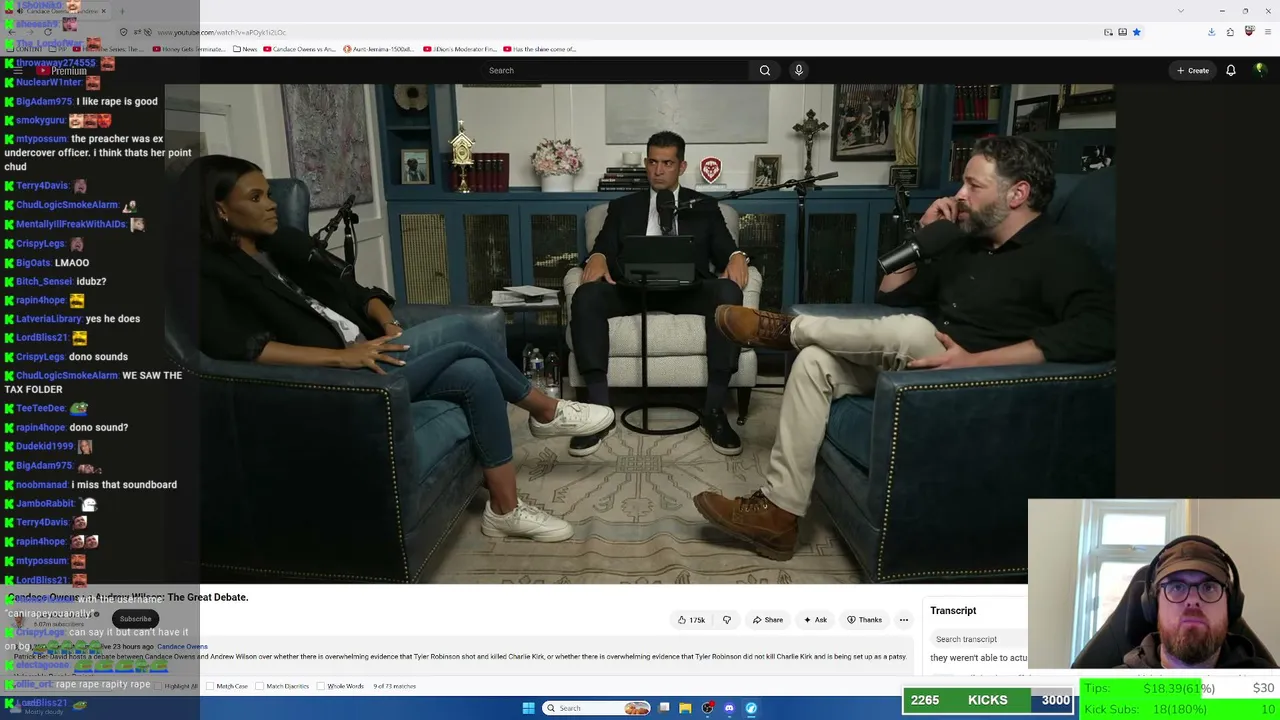1280x720 pixels.
Task: Open the YouTube account avatar menu
Action: pyautogui.click(x=1260, y=70)
